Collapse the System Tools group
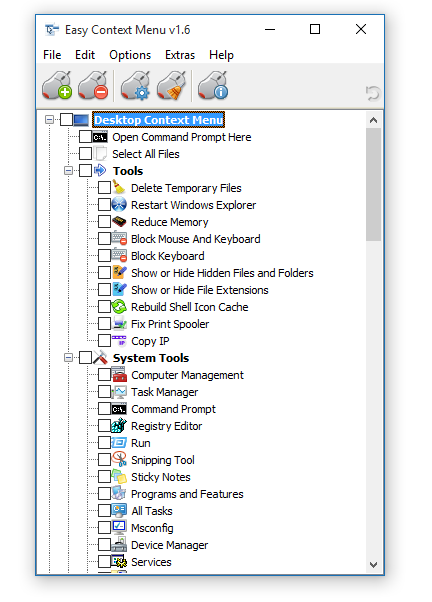432x602 pixels. click(x=68, y=358)
